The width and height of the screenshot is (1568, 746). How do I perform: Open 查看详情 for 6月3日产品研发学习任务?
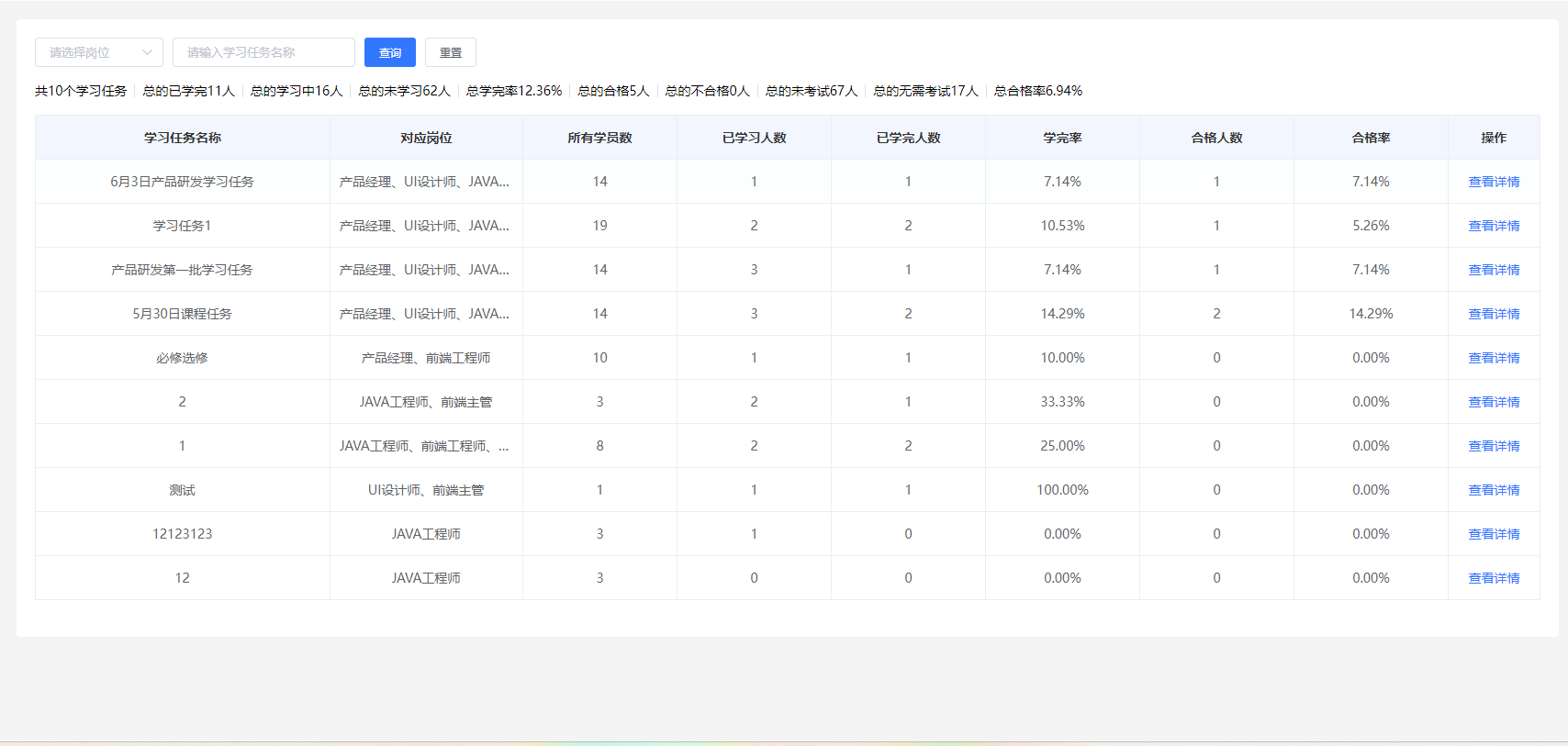(x=1494, y=182)
